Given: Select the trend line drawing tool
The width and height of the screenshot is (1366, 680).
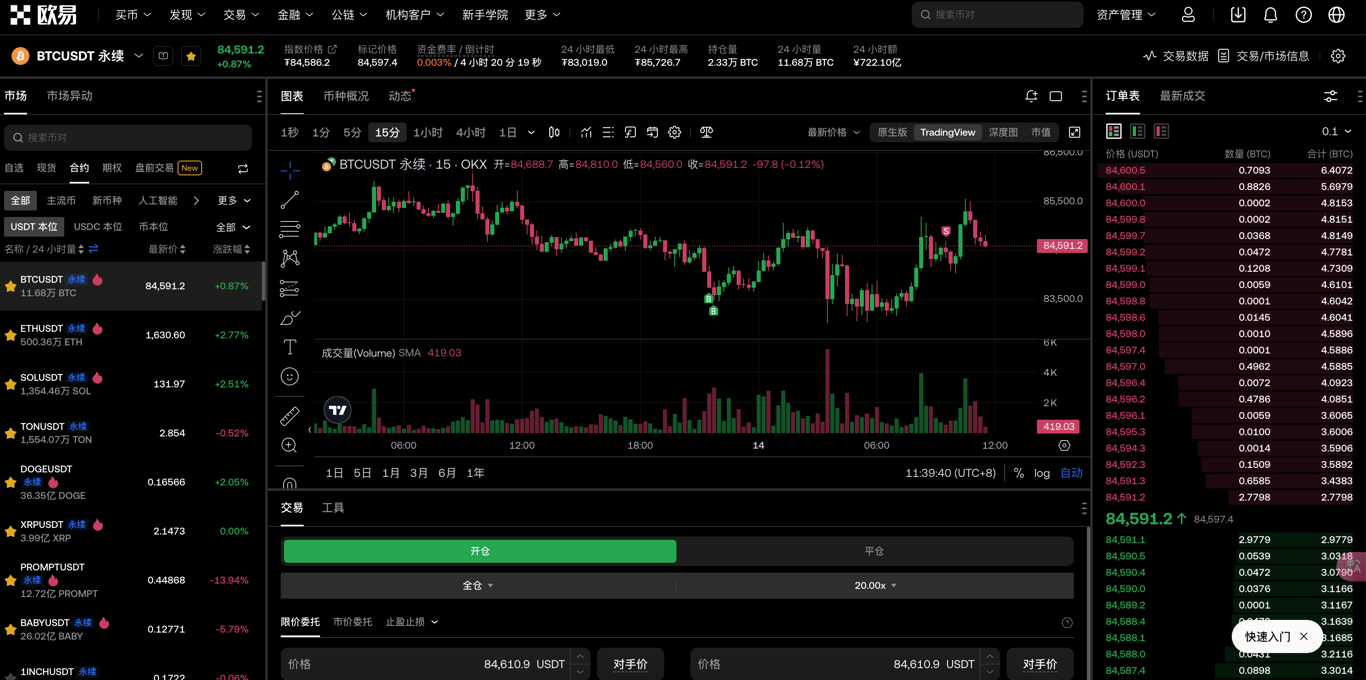Looking at the screenshot, I should [290, 200].
